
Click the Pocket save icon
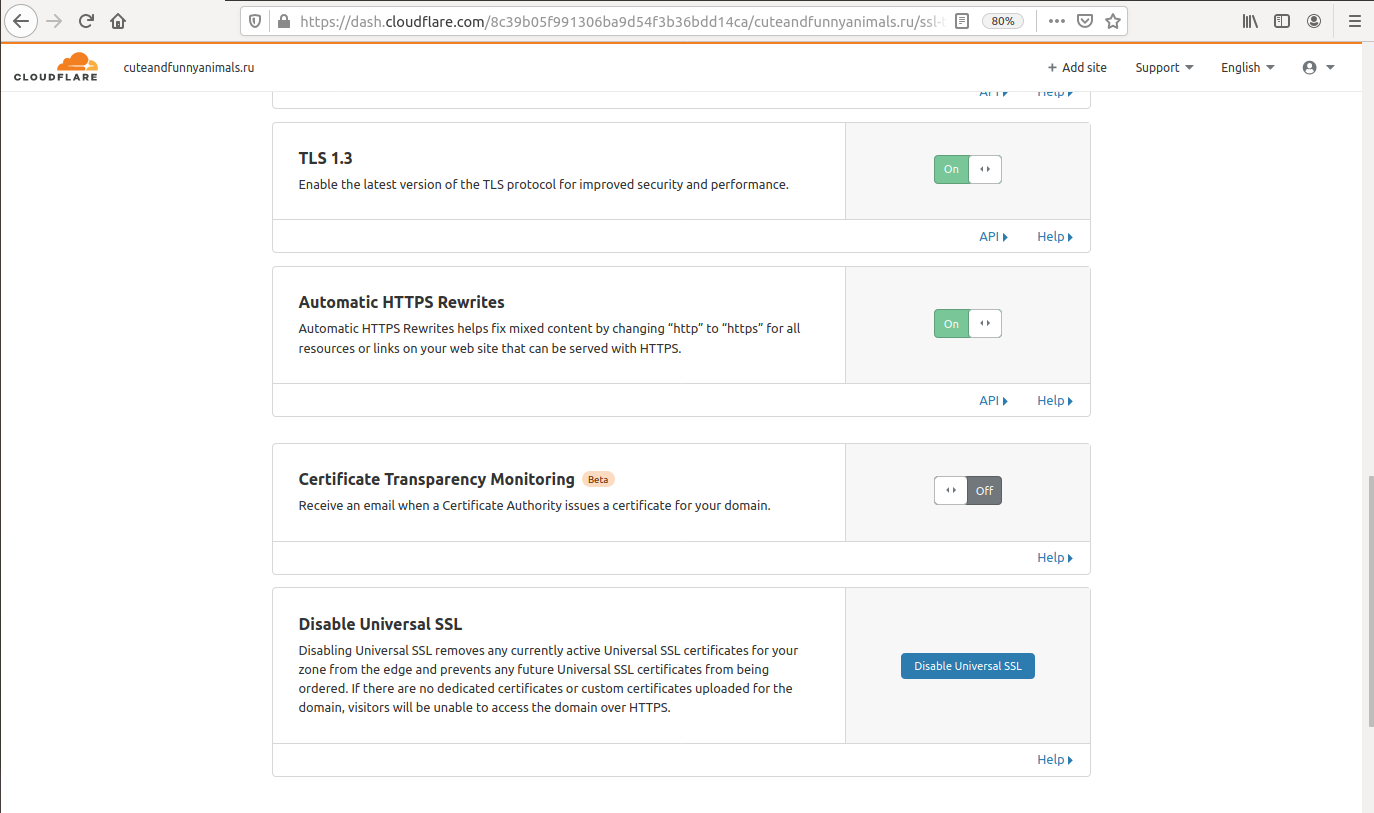coord(1085,21)
